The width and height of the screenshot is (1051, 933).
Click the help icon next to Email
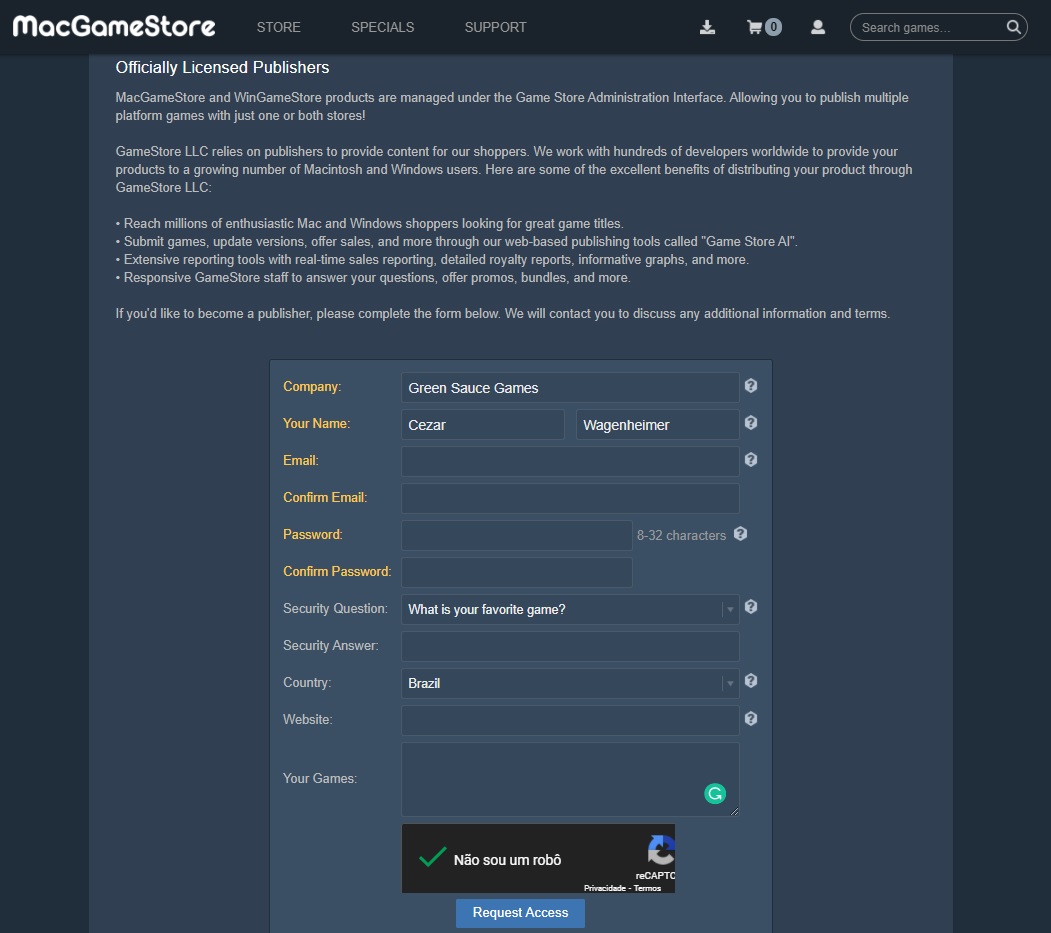point(751,460)
